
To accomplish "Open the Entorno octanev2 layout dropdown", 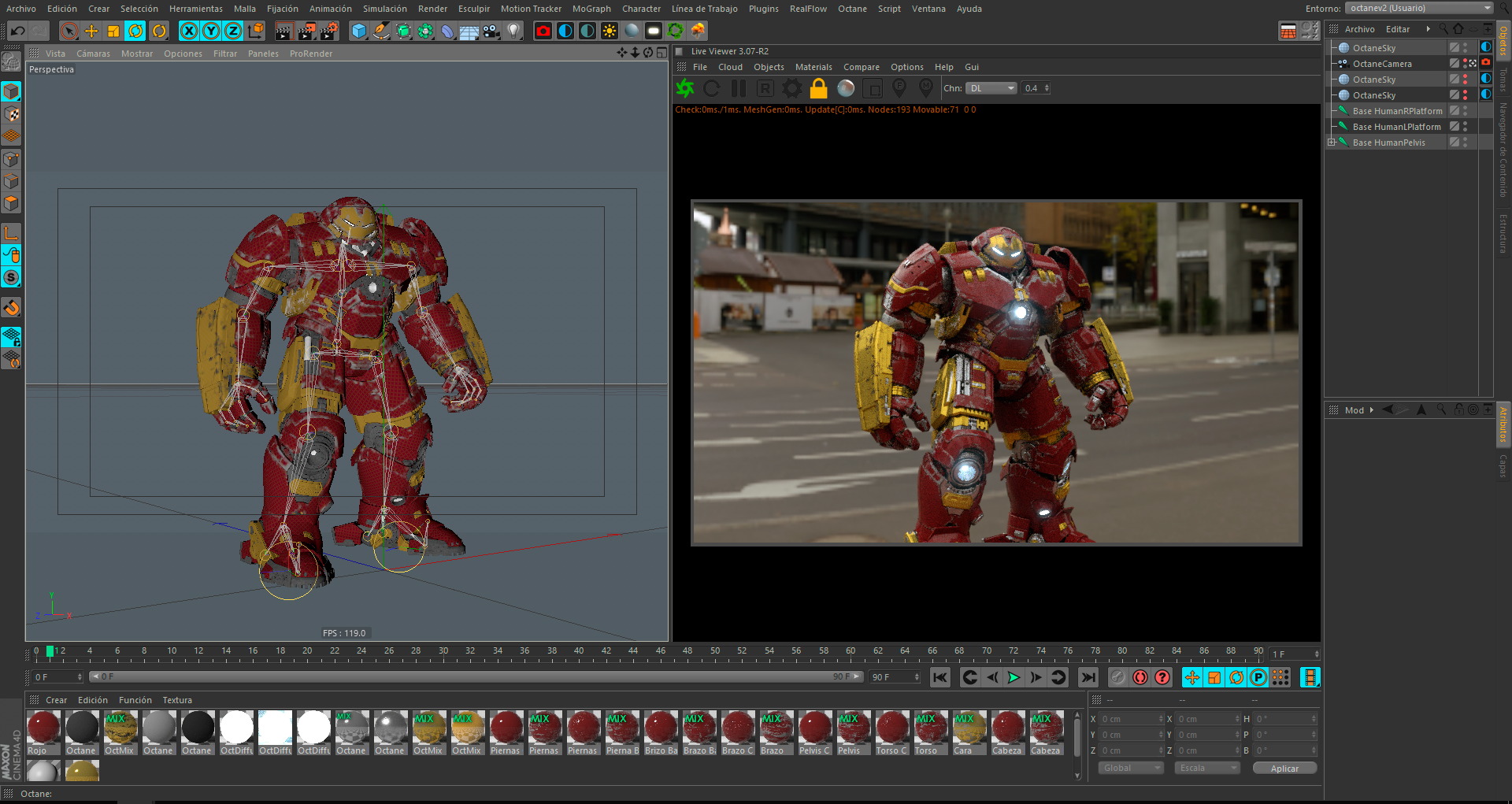I will pyautogui.click(x=1417, y=8).
